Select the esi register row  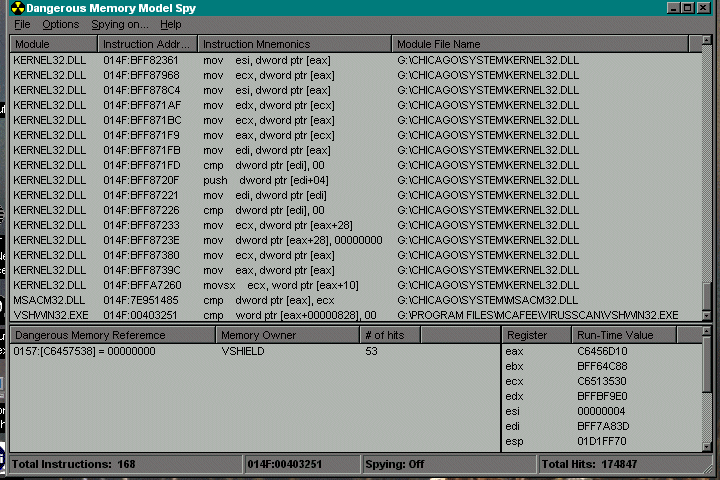tap(602, 411)
